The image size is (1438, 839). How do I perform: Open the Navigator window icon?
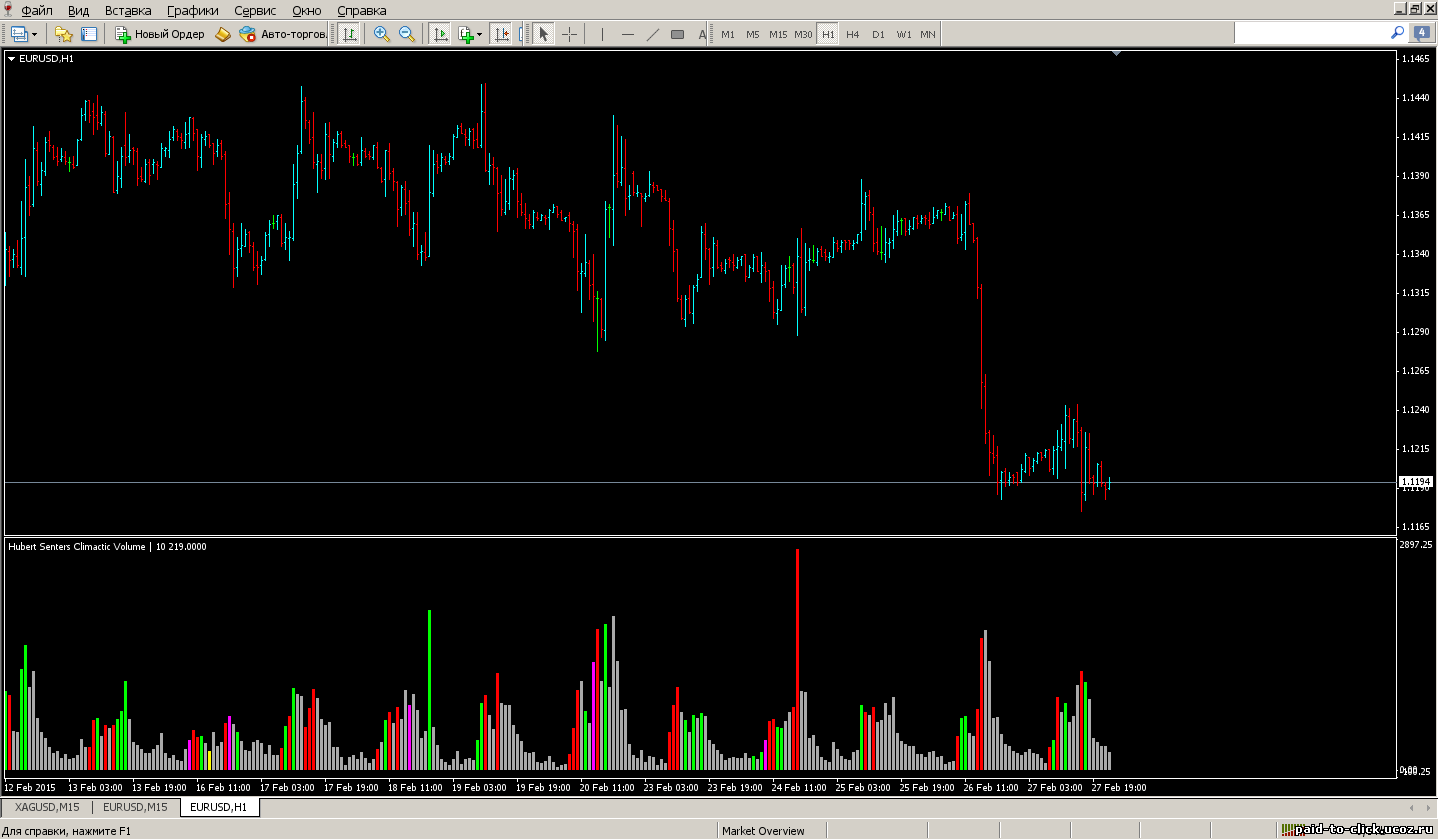[89, 34]
